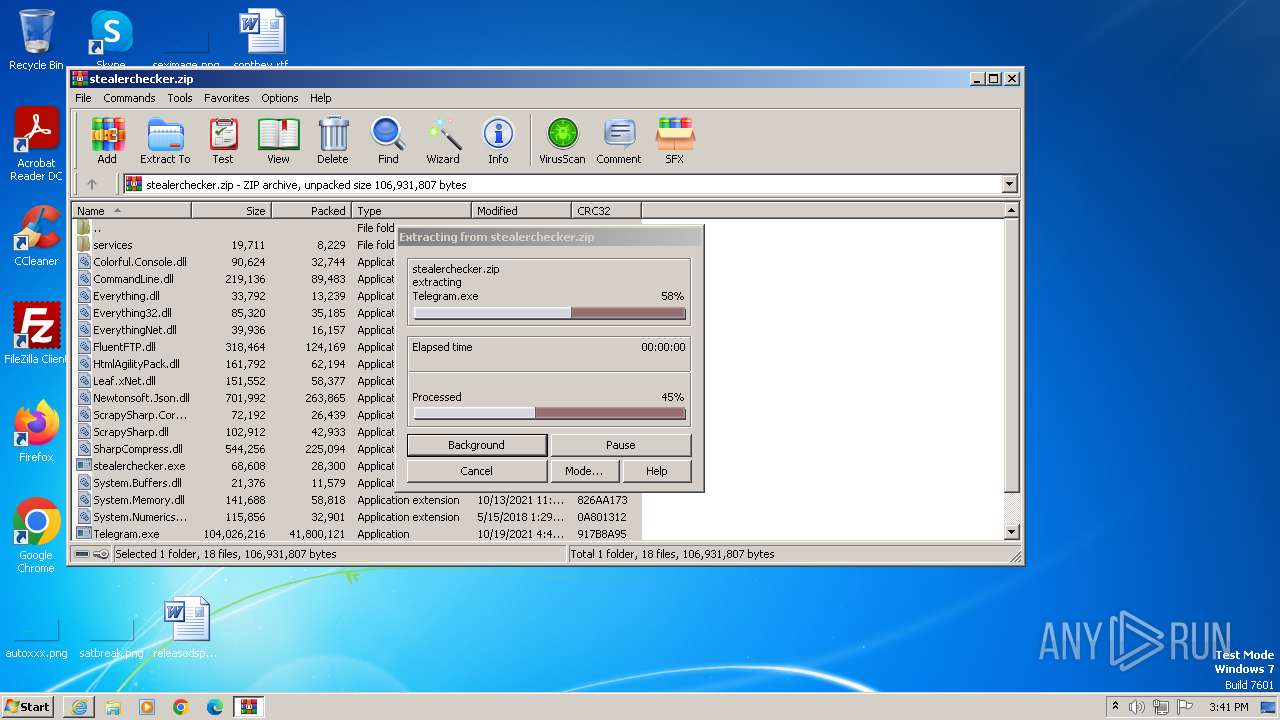Open Windows Explorer taskbar icon

tap(113, 707)
